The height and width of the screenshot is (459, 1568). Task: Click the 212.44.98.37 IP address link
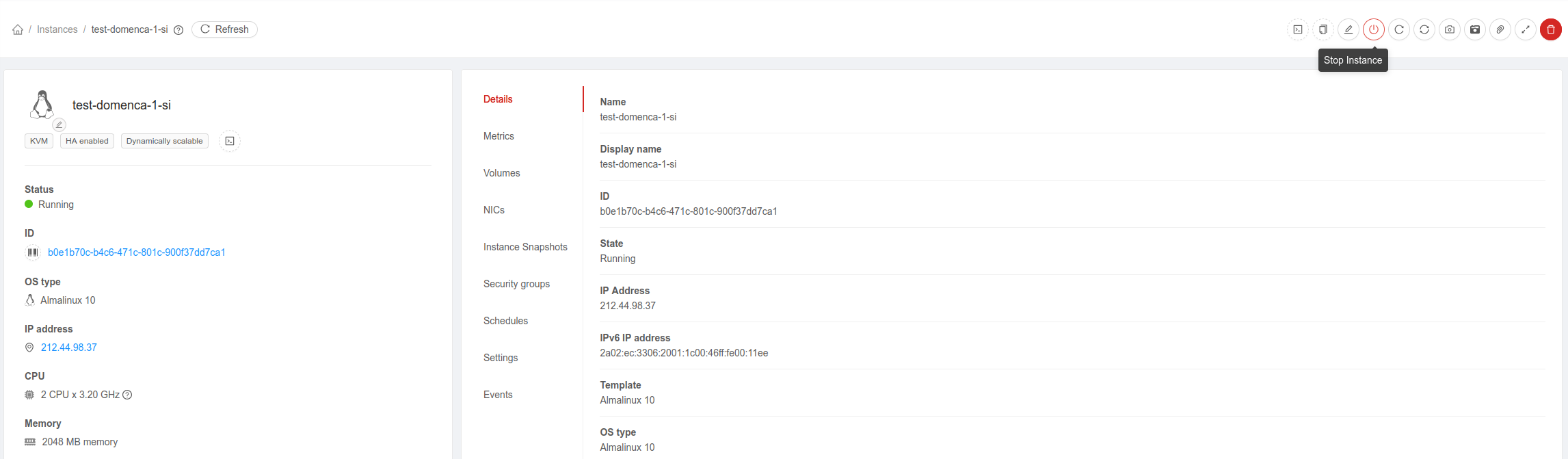pyautogui.click(x=68, y=347)
